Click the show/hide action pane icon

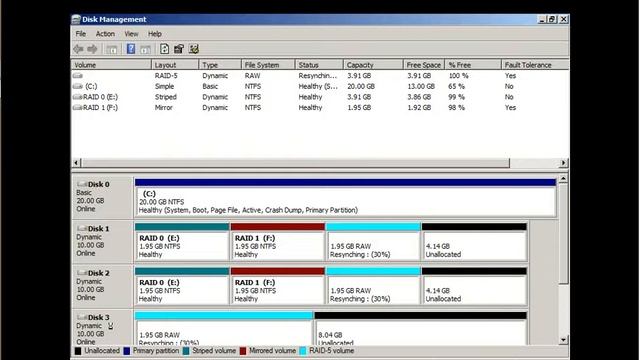pos(145,49)
